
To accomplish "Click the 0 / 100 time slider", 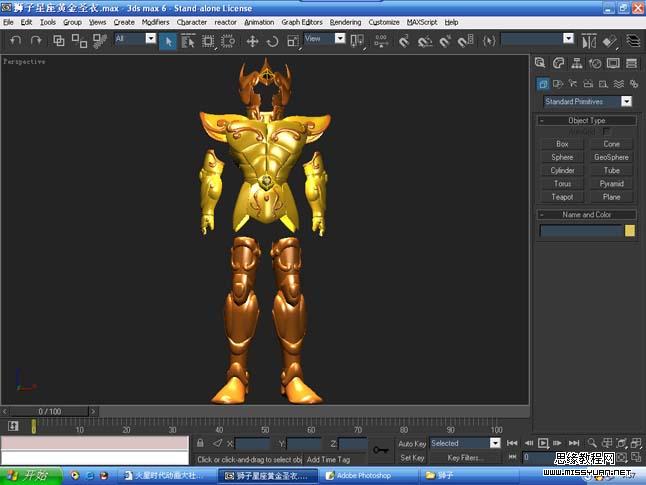I will 49,411.
